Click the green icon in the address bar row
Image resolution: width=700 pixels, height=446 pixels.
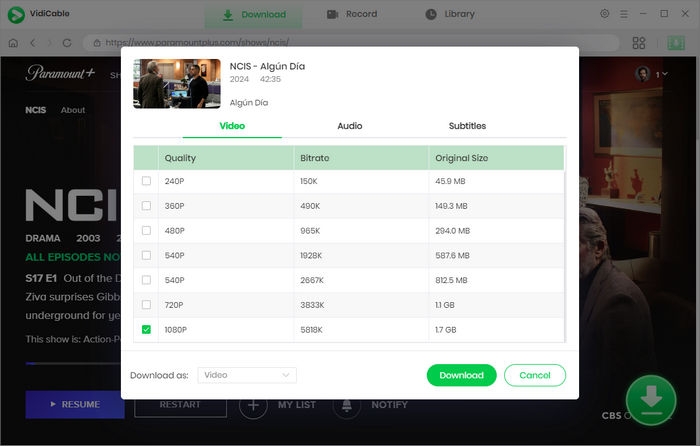pyautogui.click(x=676, y=43)
